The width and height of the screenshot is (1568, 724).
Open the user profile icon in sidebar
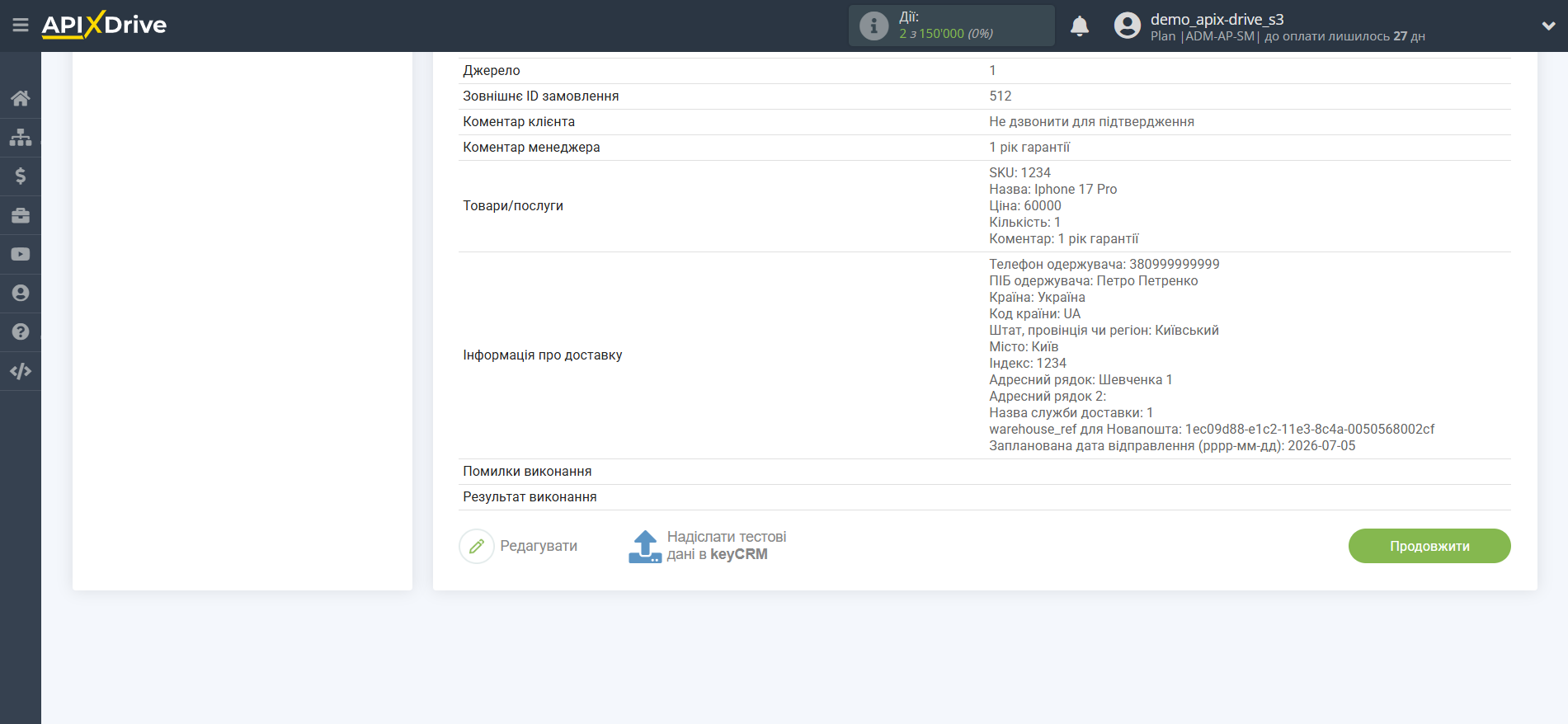[x=21, y=293]
